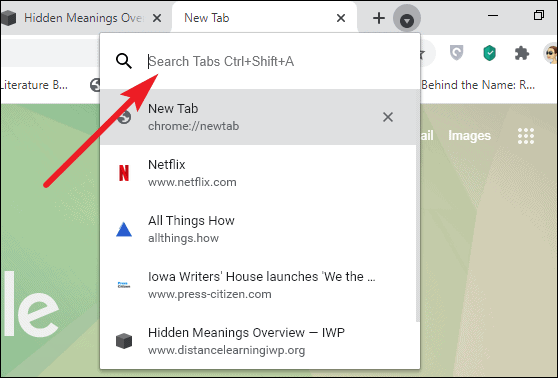Viewport: 558px width, 378px height.
Task: Open Iowa Writers' House tab entry
Action: point(258,285)
